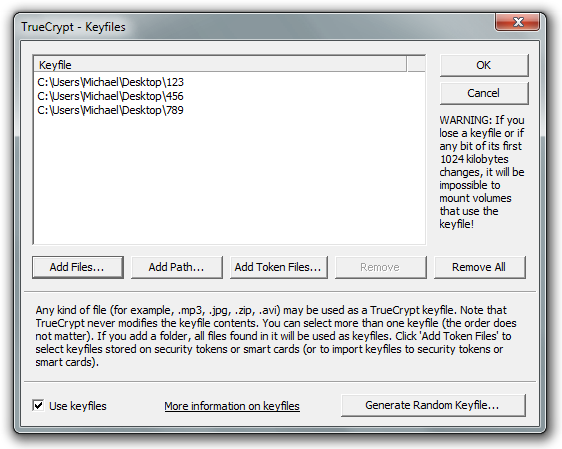Viewport: 562px width, 449px height.
Task: Open More information on keyfiles link
Action: coord(232,406)
